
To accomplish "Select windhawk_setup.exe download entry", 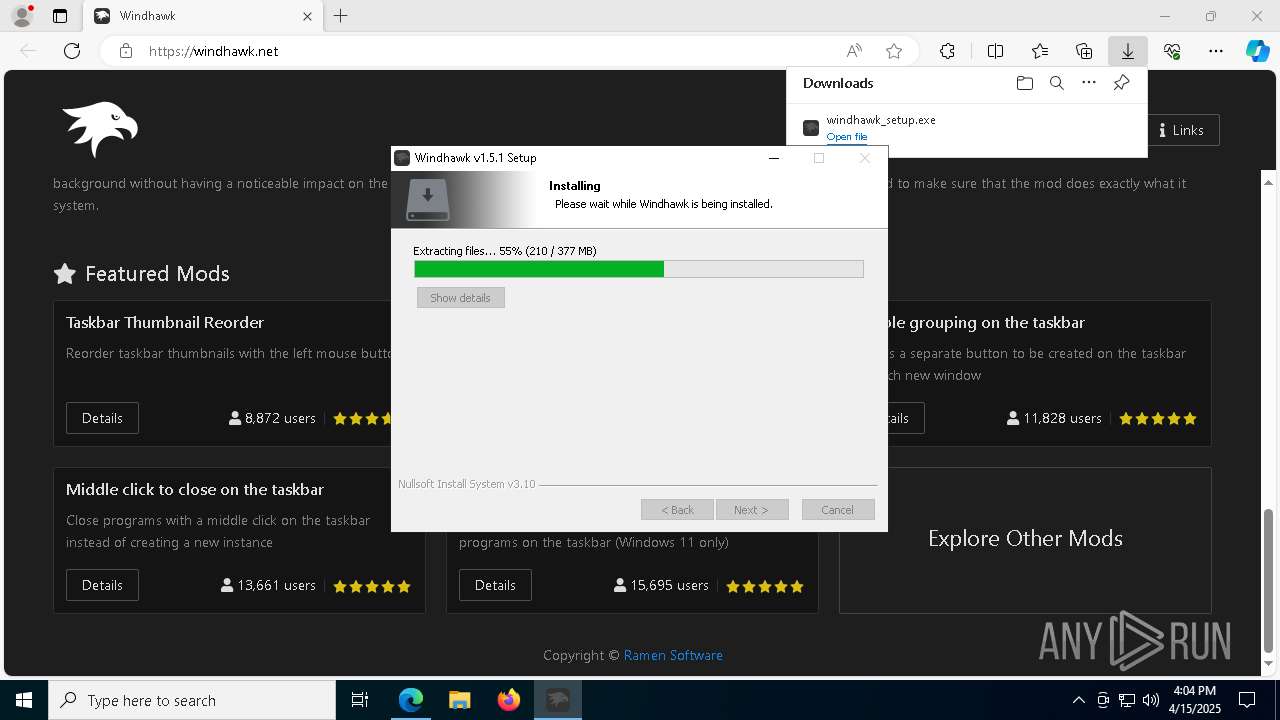I will [966, 128].
